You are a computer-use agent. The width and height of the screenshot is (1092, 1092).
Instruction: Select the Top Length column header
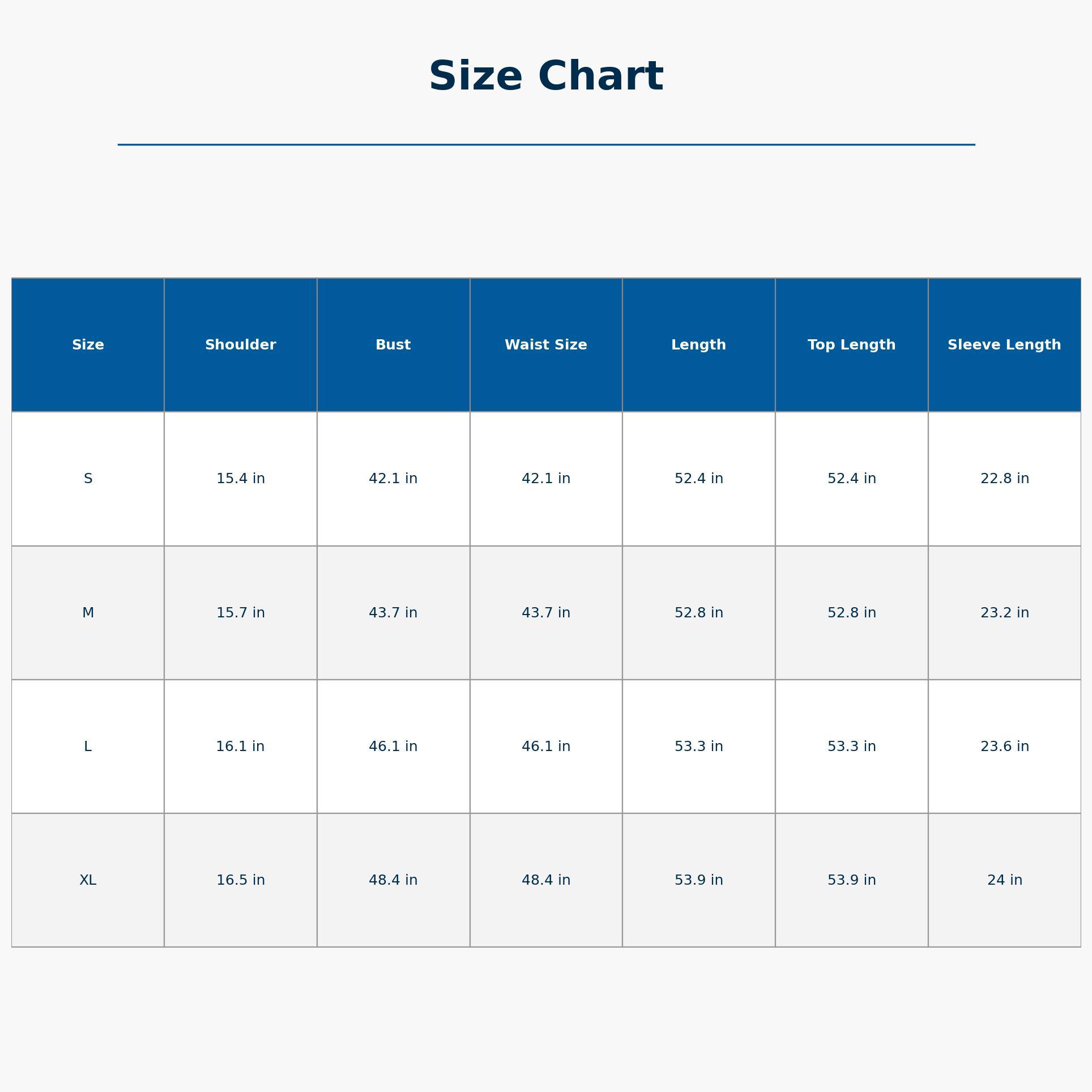click(851, 345)
